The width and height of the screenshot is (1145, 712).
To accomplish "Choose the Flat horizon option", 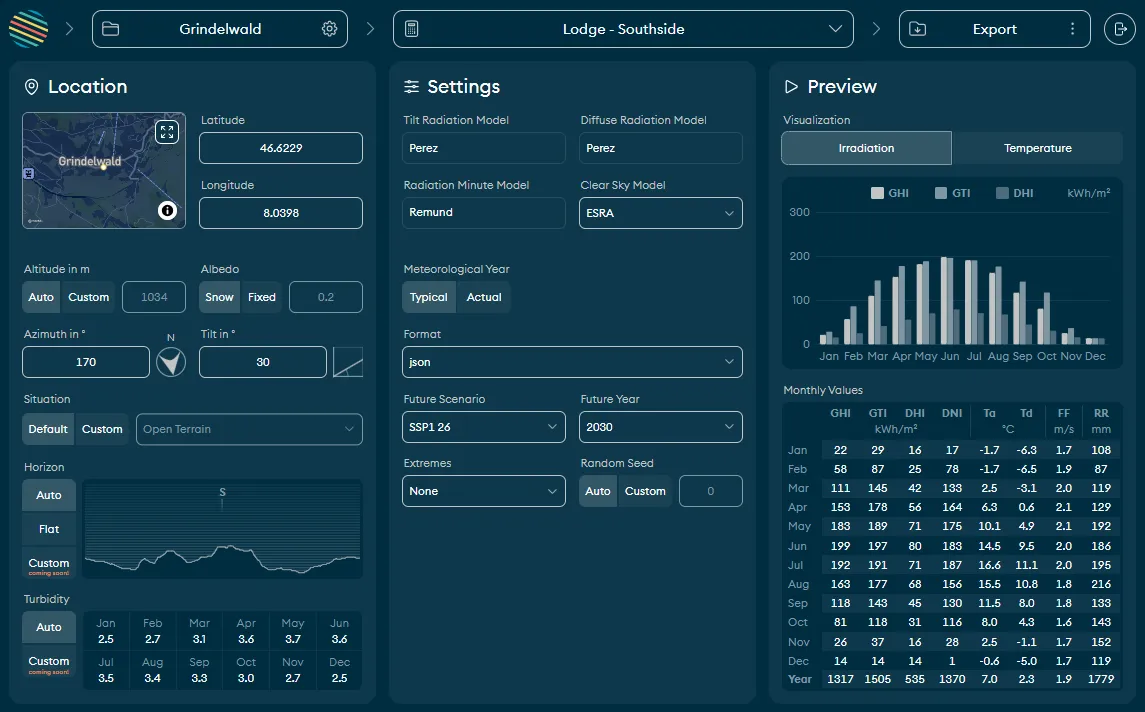I will [49, 529].
